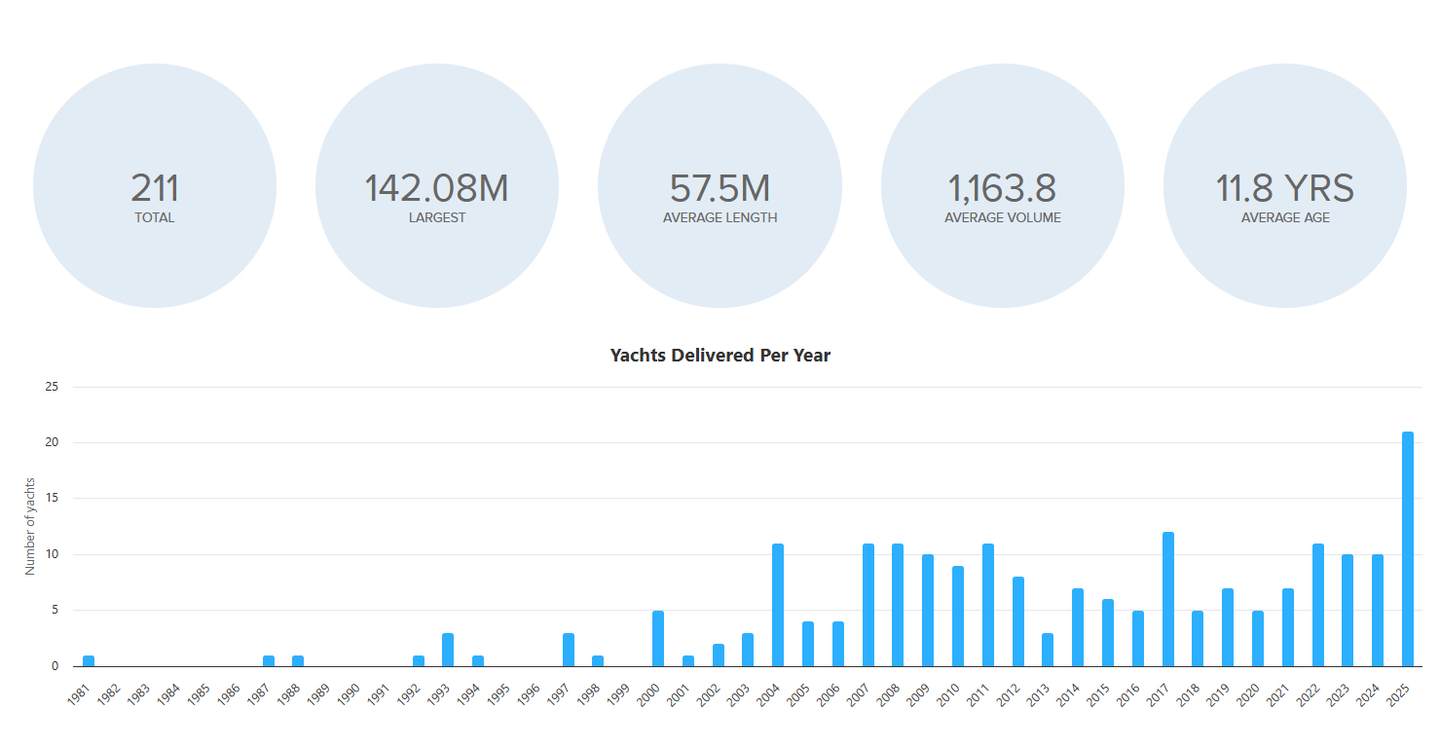Click the 1995 x-axis year label
This screenshot has width=1440, height=755.
point(501,694)
